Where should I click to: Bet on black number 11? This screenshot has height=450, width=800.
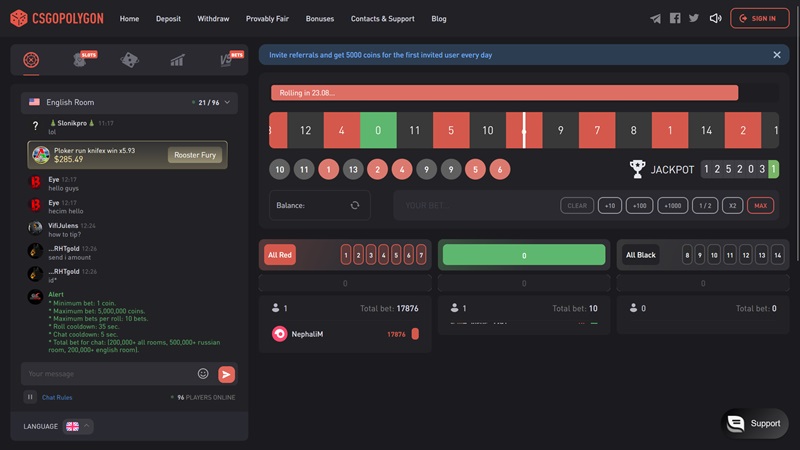(x=730, y=255)
